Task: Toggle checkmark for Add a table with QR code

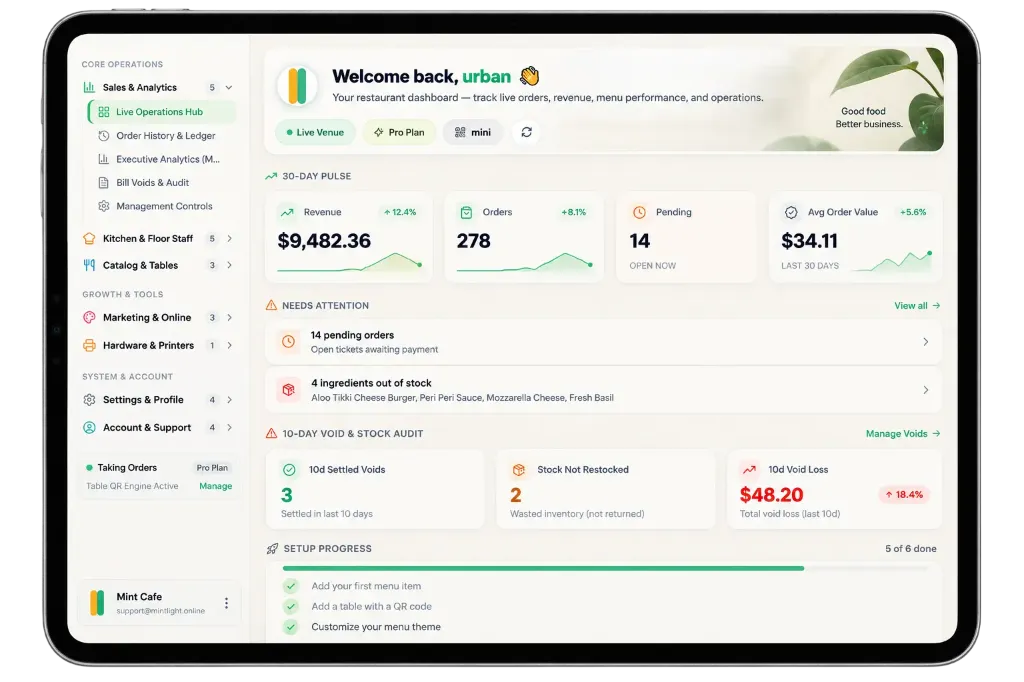Action: click(x=291, y=606)
